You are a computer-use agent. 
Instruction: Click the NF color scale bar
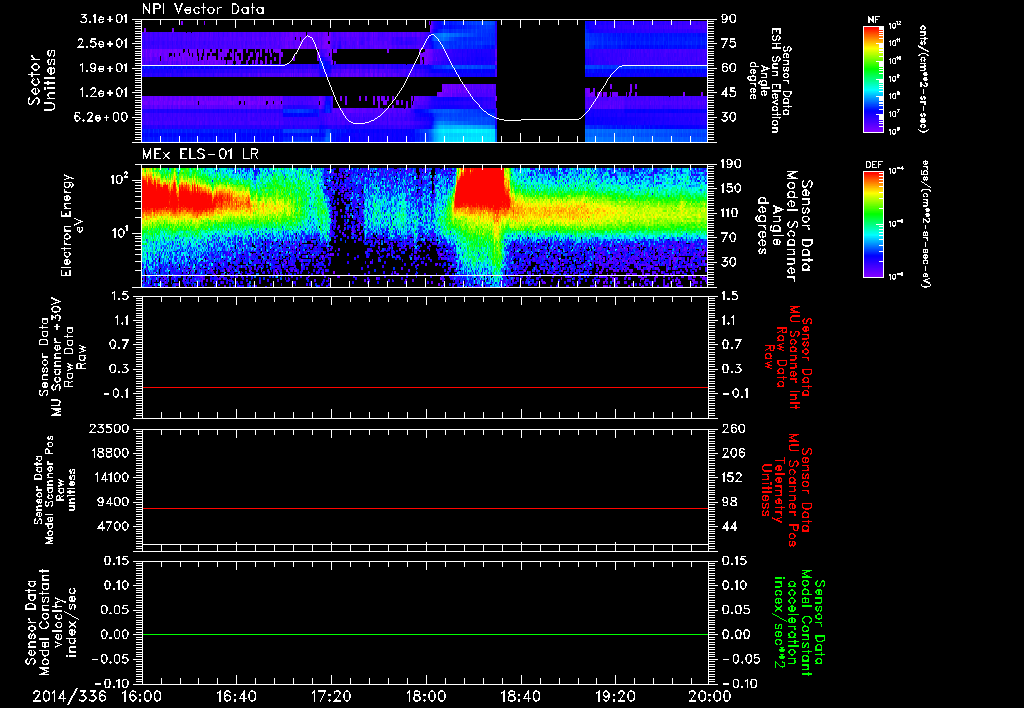[x=874, y=78]
